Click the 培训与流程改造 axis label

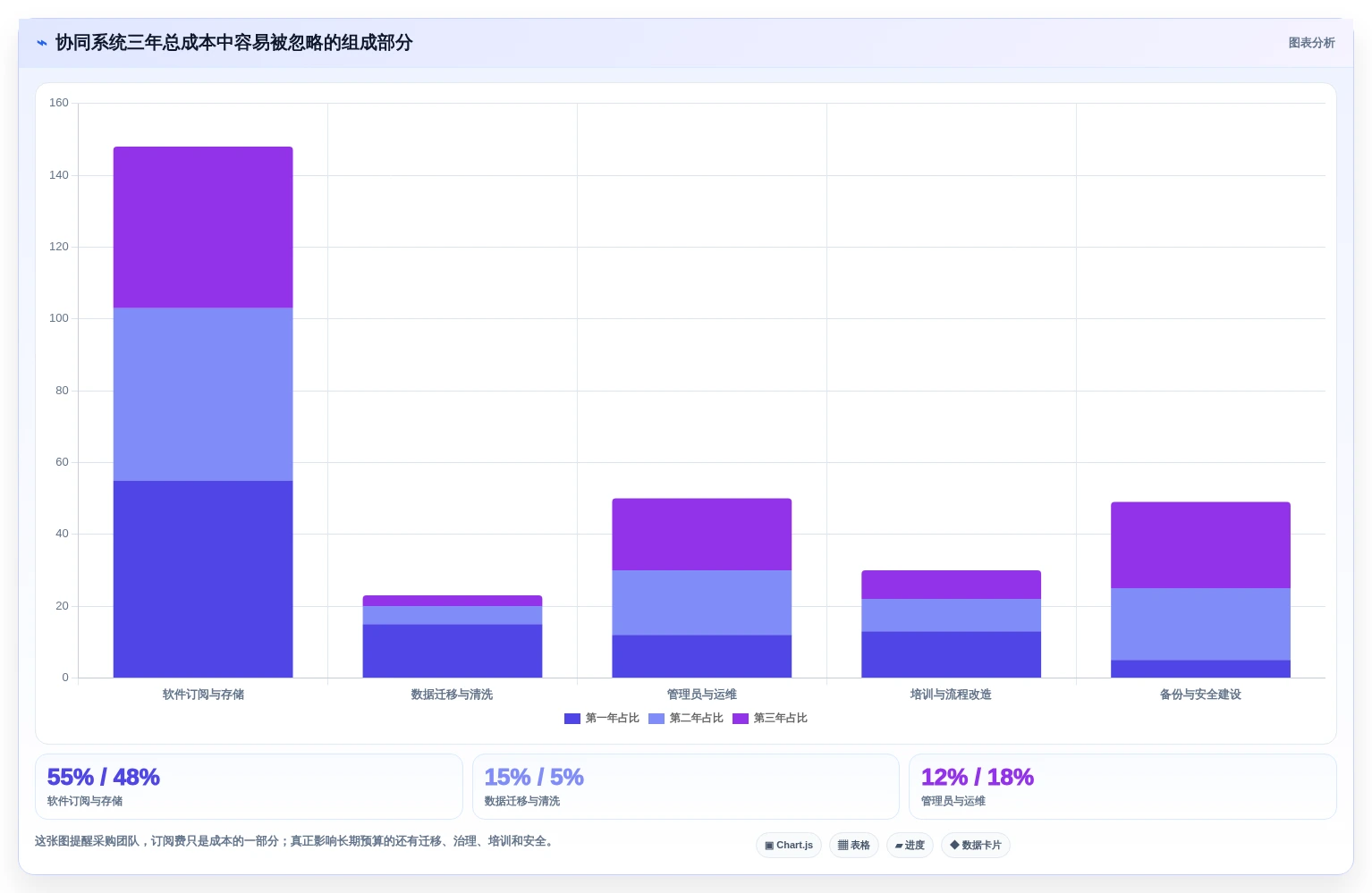[951, 695]
